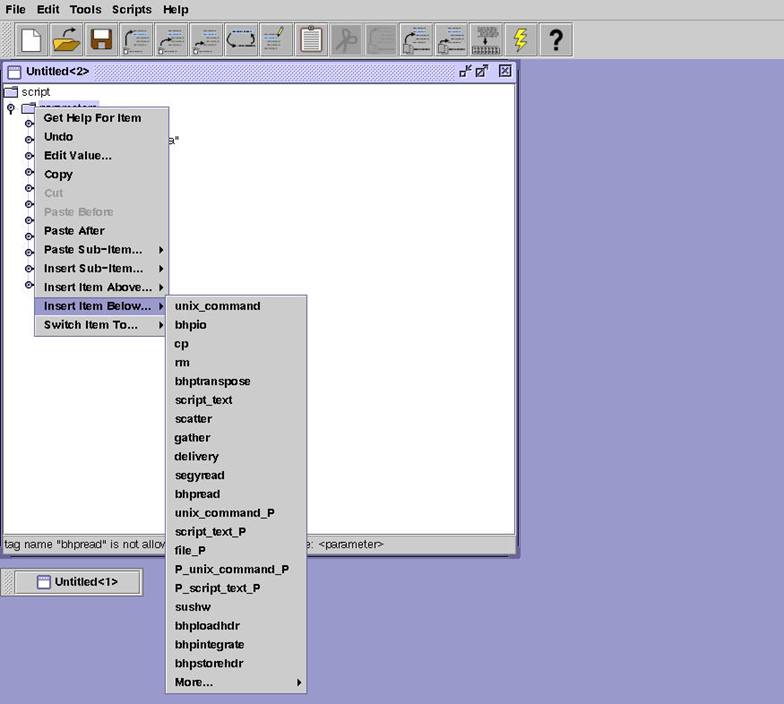Image resolution: width=784 pixels, height=704 pixels.
Task: Select file_P from the submenu
Action: point(236,550)
